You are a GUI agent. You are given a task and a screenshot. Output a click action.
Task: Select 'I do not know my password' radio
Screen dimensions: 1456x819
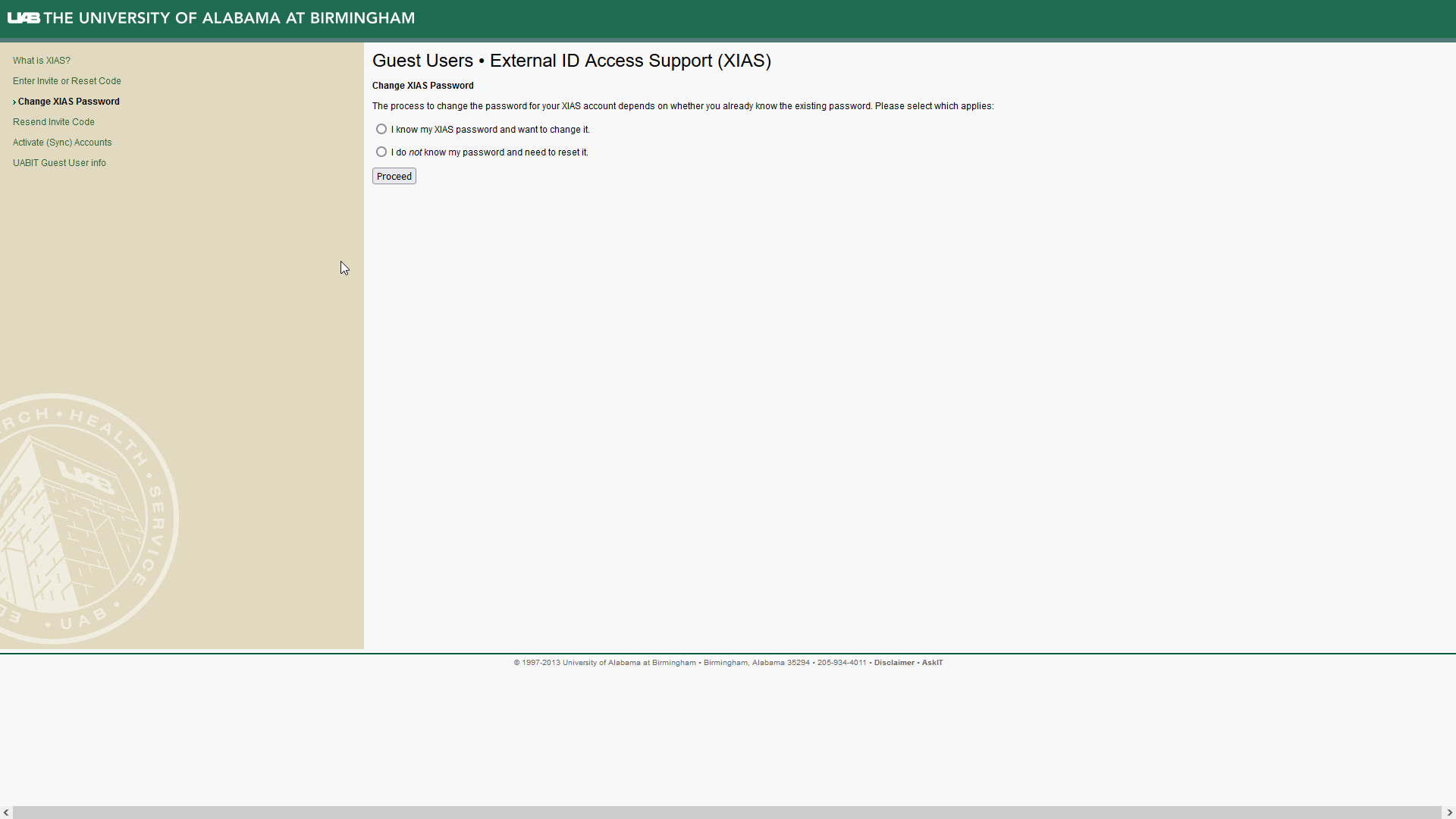pyautogui.click(x=381, y=152)
